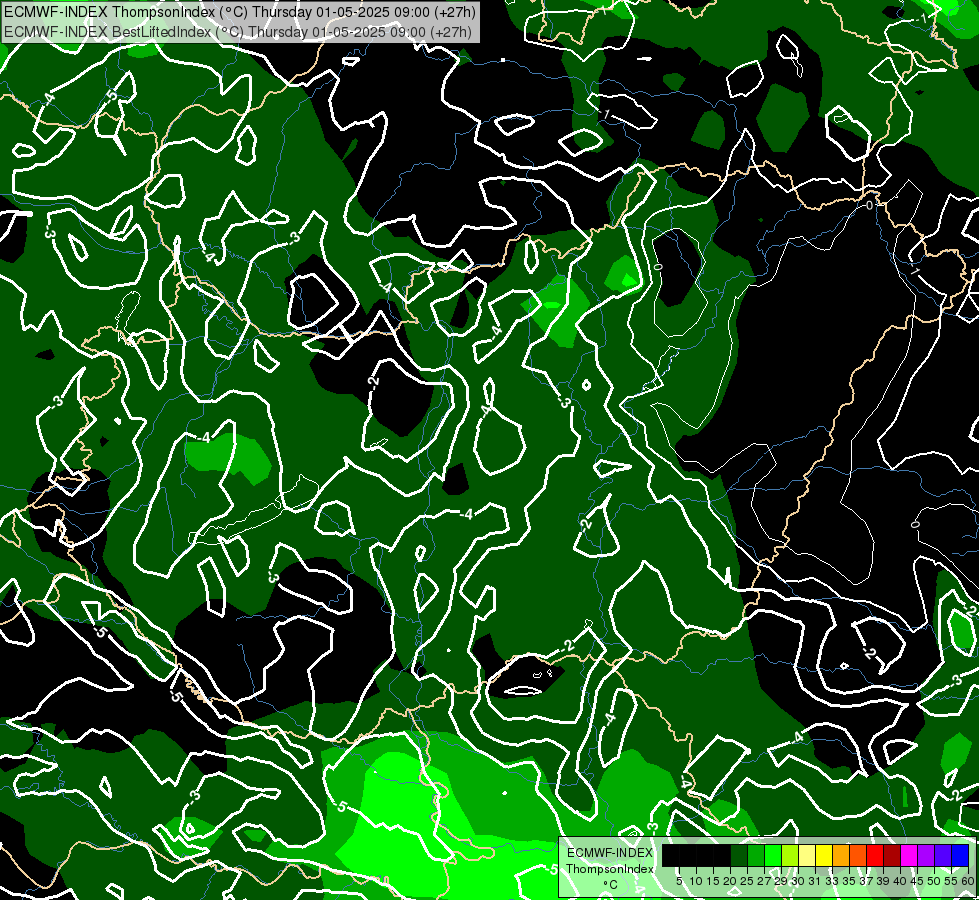Click the bright red 37–39 legend swatch
Screen dimensions: 979x900
tap(875, 856)
